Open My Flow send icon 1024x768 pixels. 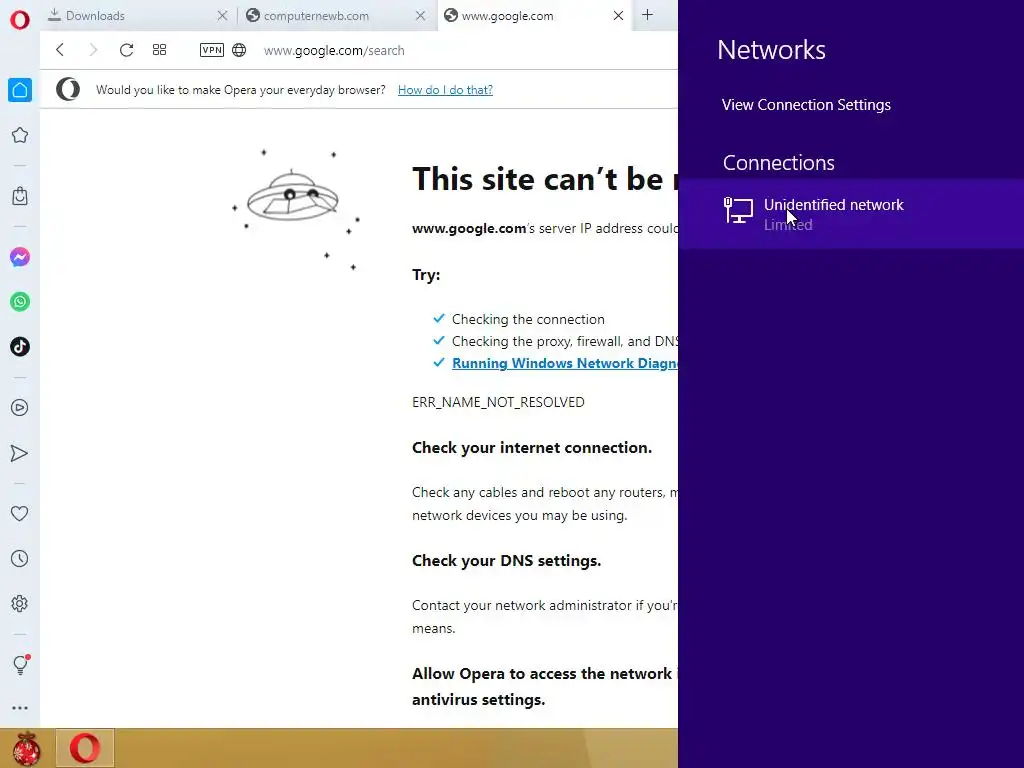point(20,453)
